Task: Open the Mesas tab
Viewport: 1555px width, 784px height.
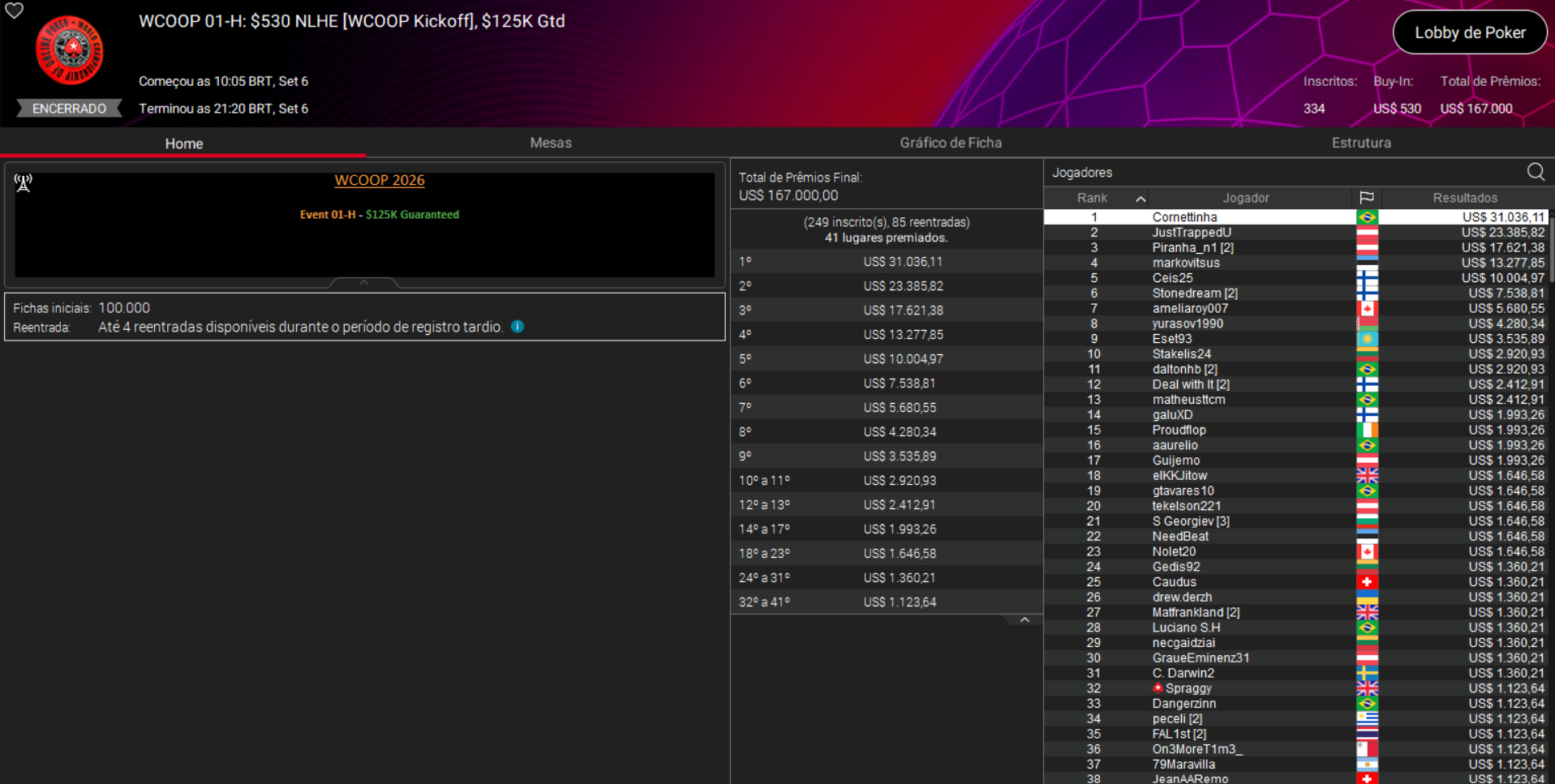Action: coord(551,143)
